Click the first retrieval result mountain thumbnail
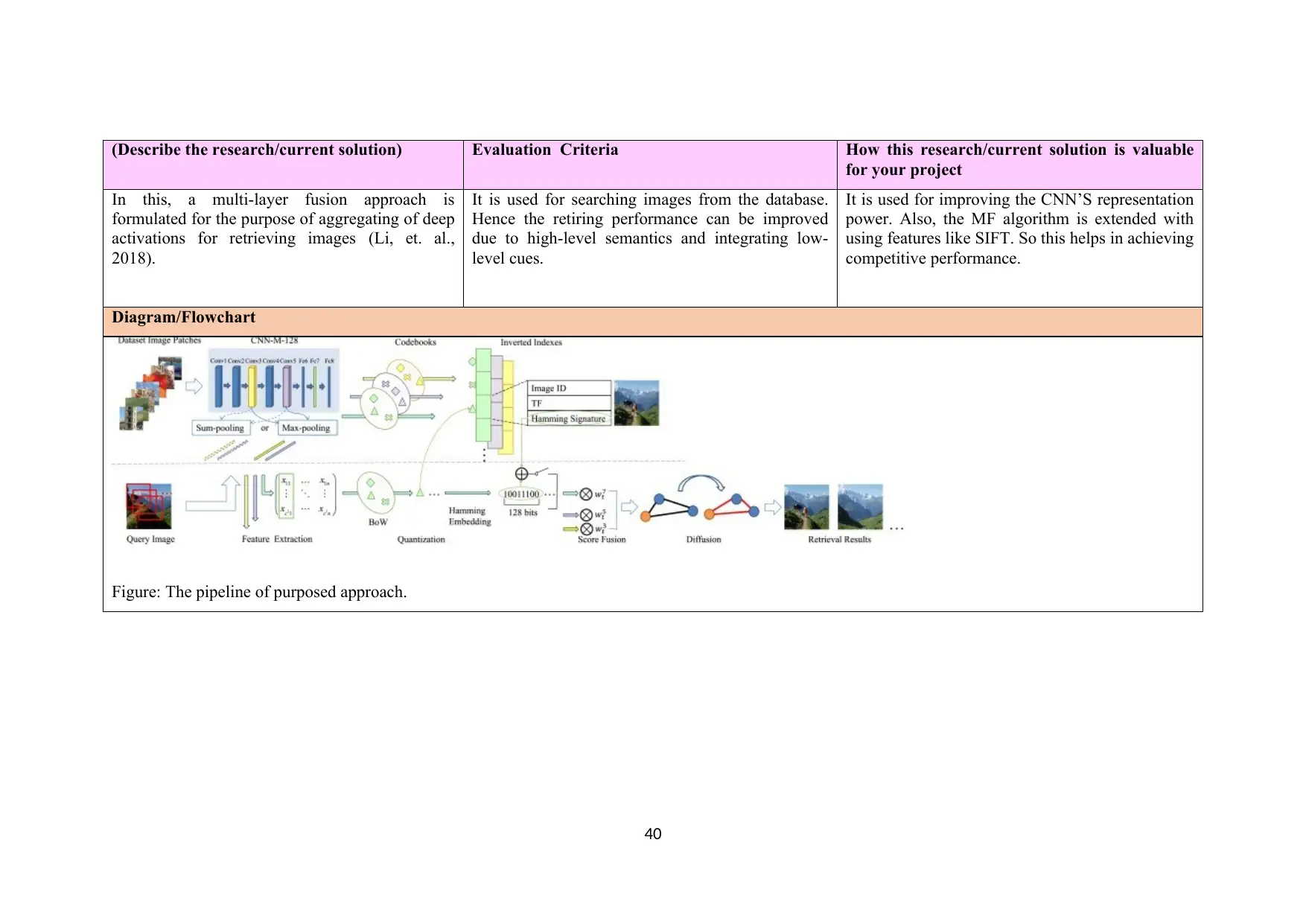This screenshot has width=1306, height=924. point(806,506)
